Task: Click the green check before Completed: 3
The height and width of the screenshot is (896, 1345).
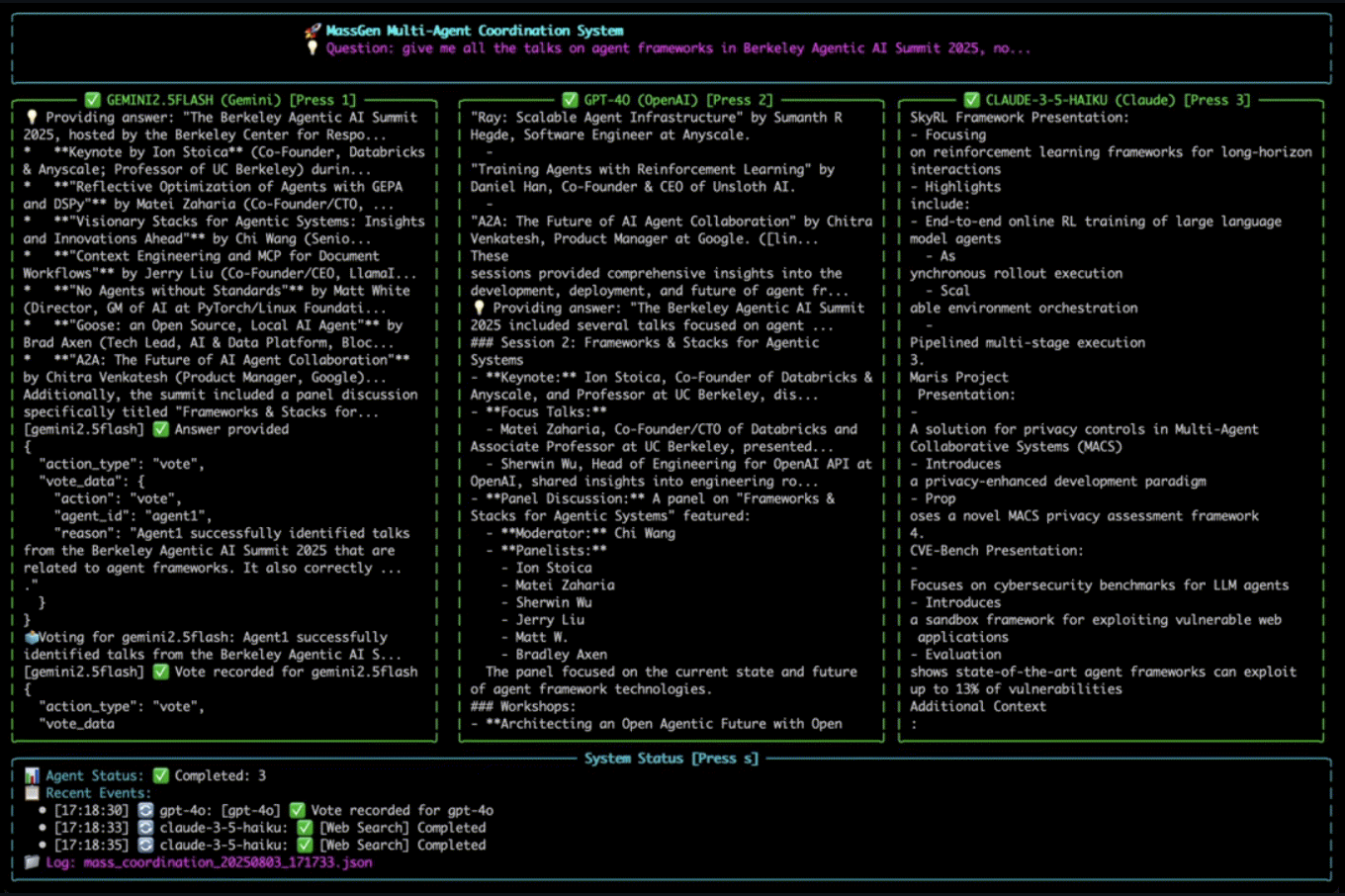Action: 161,775
